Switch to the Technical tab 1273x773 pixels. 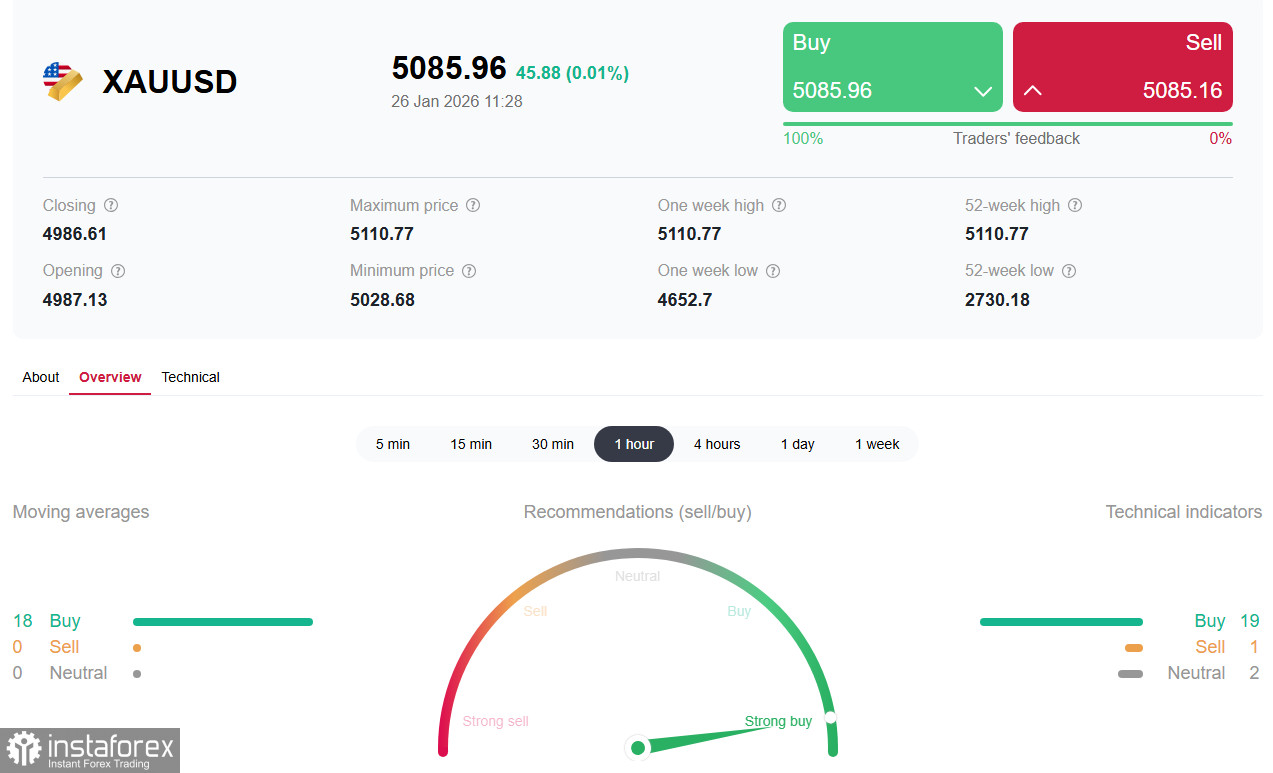pos(190,377)
